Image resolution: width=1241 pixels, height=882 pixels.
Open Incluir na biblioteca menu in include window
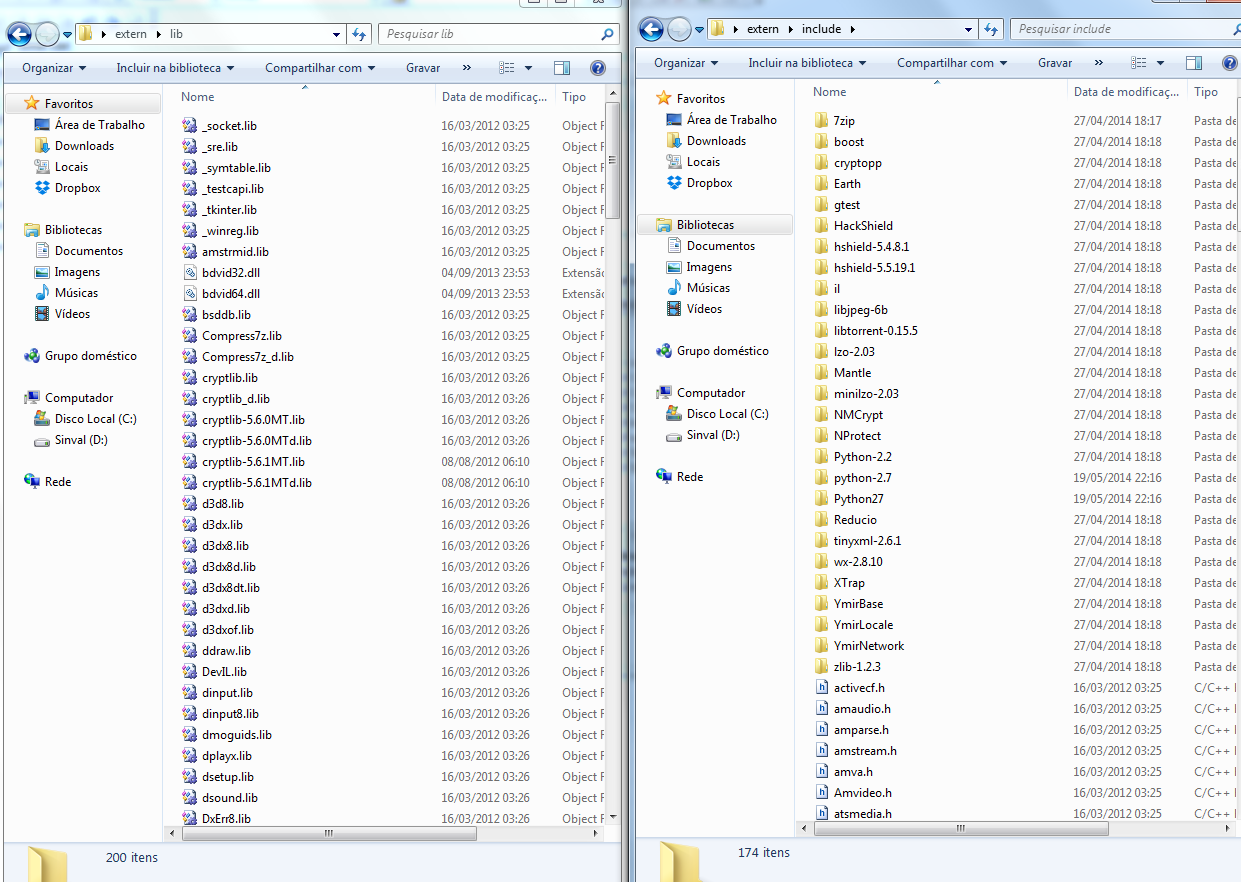(x=807, y=63)
